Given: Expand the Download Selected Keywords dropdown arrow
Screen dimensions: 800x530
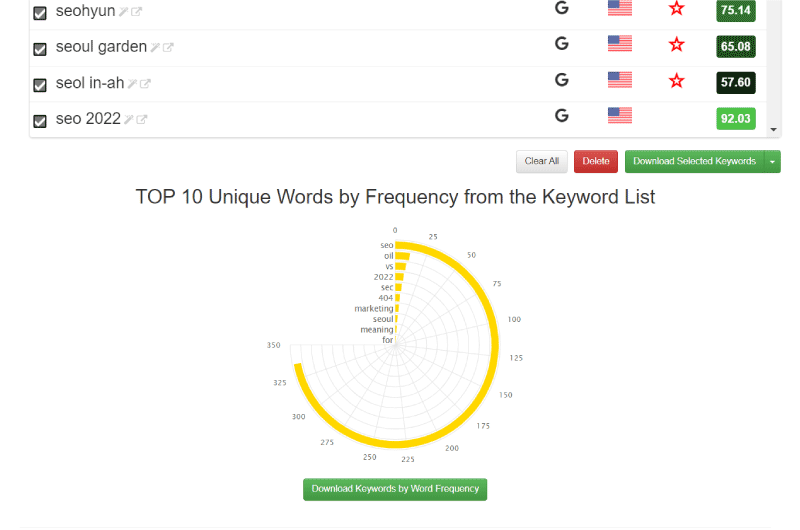Looking at the screenshot, I should coord(772,162).
